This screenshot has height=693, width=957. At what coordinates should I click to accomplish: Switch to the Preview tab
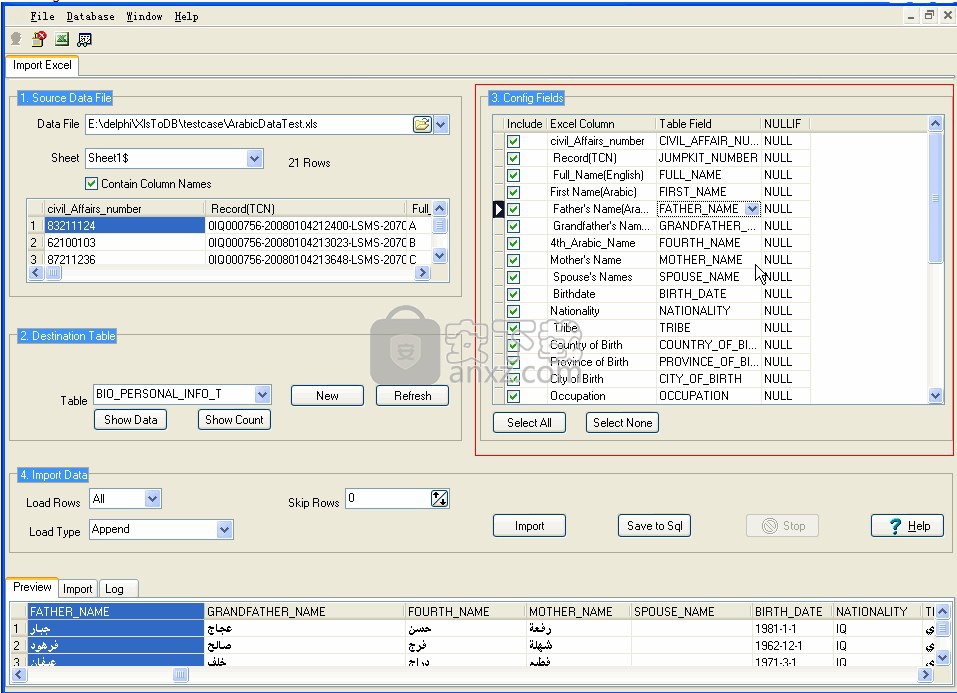32,587
